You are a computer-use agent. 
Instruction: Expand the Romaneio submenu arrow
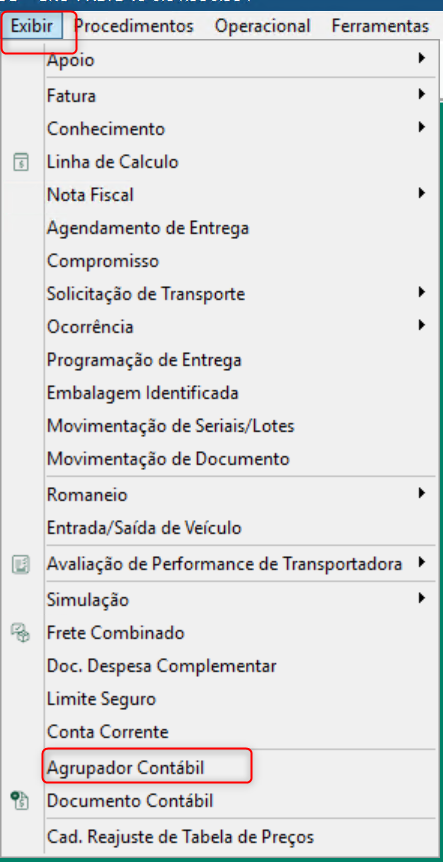coord(422,493)
